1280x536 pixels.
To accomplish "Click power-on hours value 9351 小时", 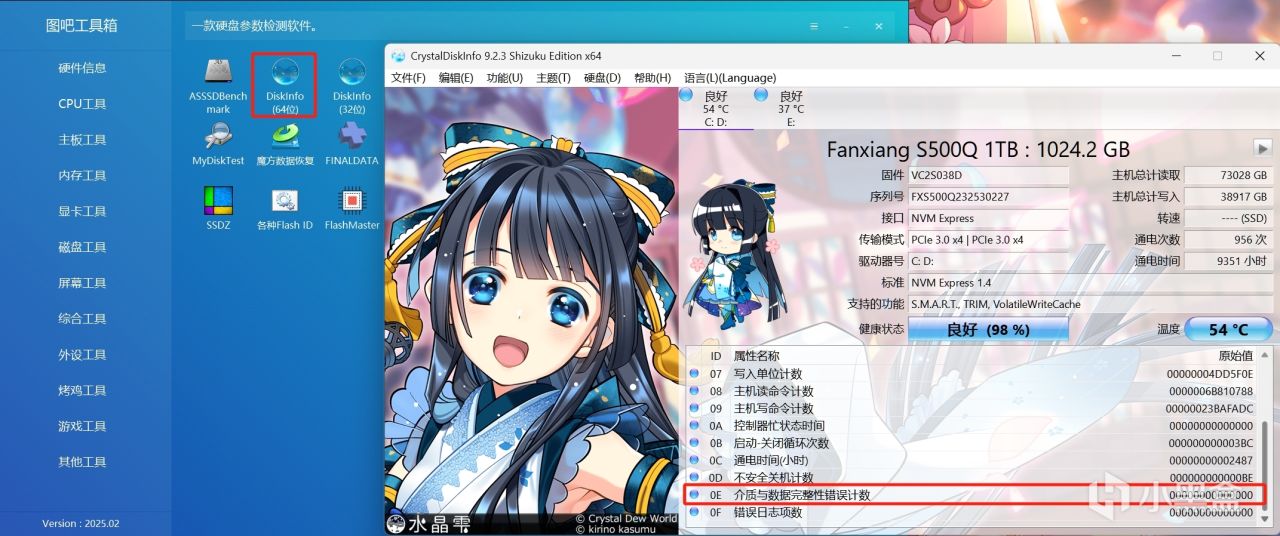I will click(1228, 261).
